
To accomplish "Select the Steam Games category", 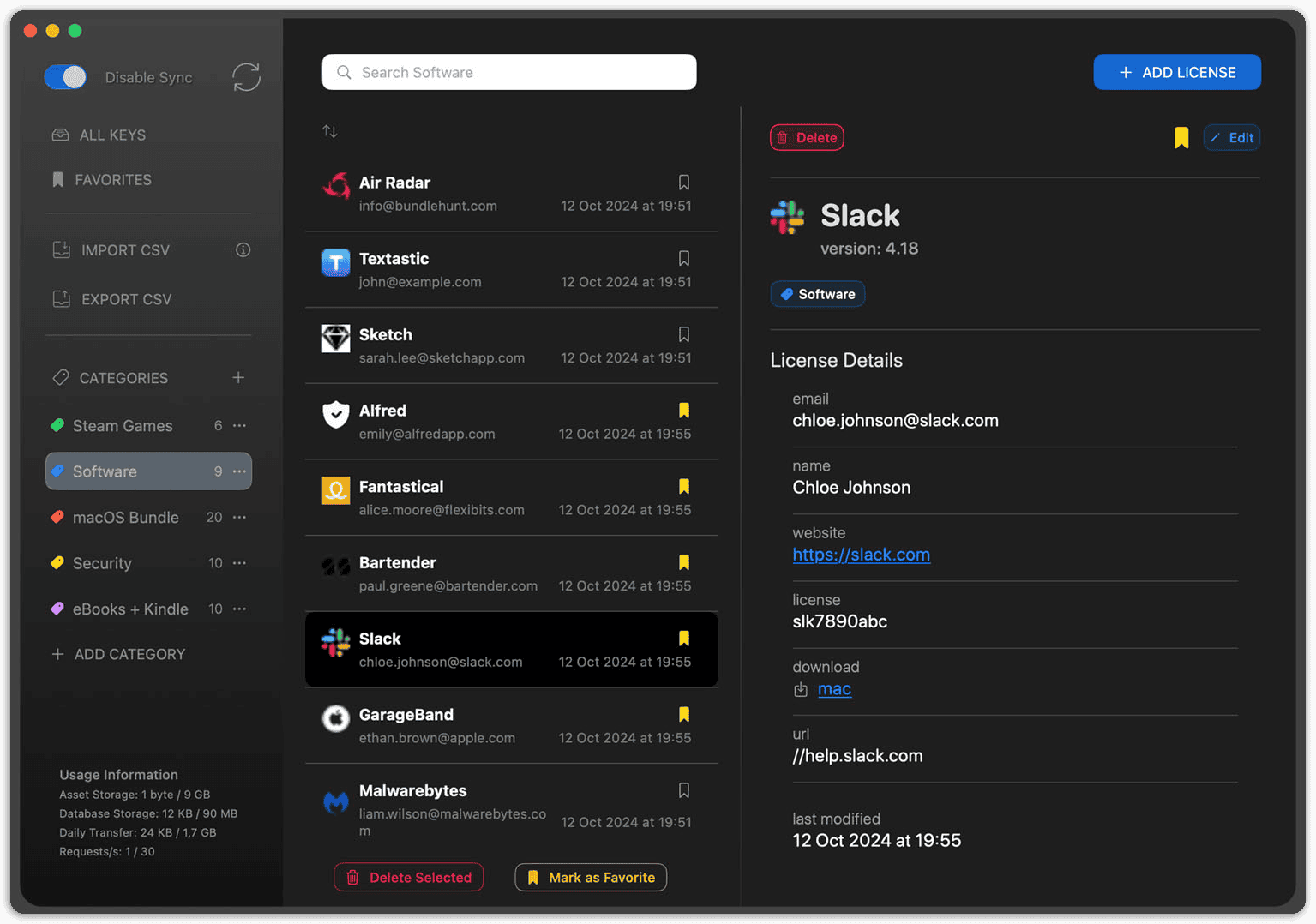I will tap(123, 426).
